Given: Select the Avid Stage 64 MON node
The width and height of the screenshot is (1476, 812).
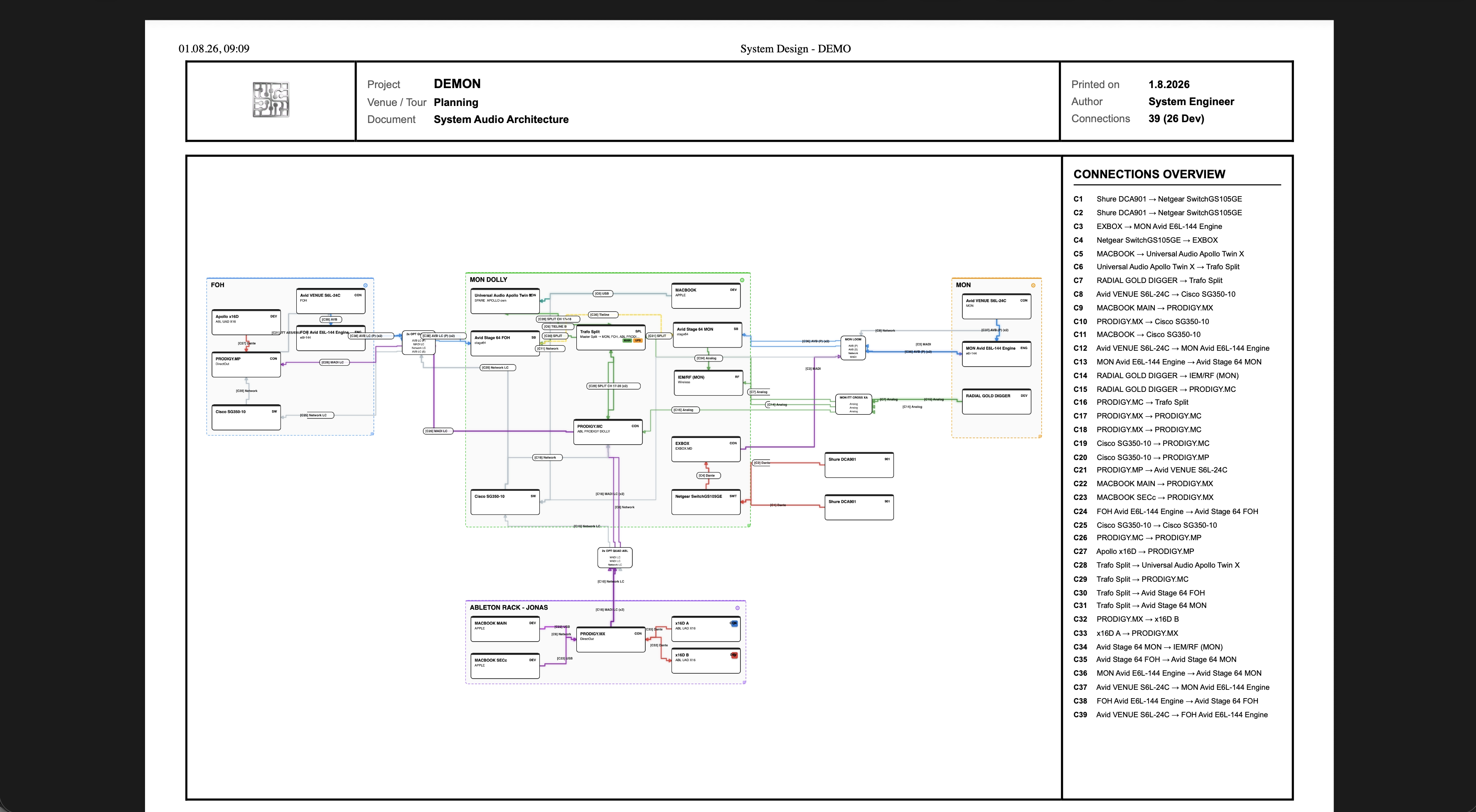Looking at the screenshot, I should 707,335.
